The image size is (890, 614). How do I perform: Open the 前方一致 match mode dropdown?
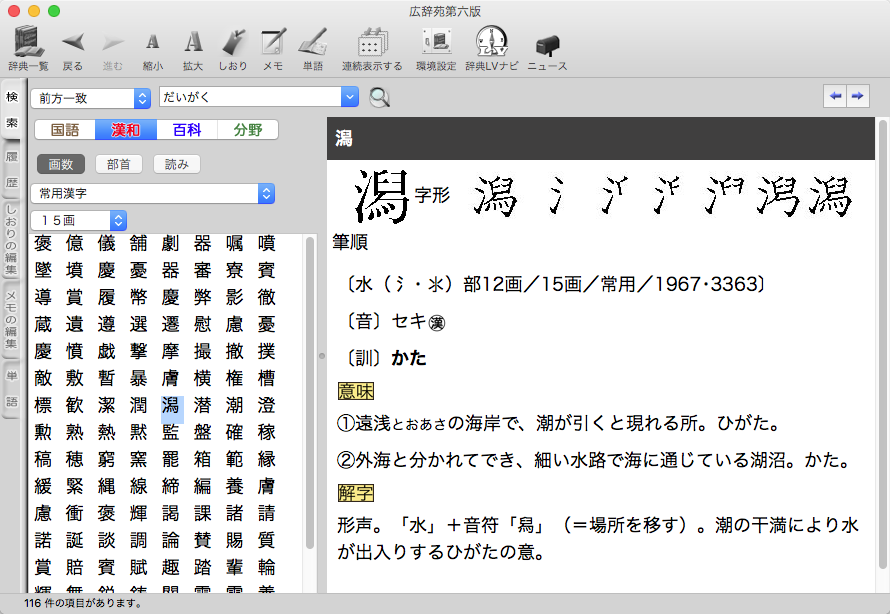click(91, 98)
